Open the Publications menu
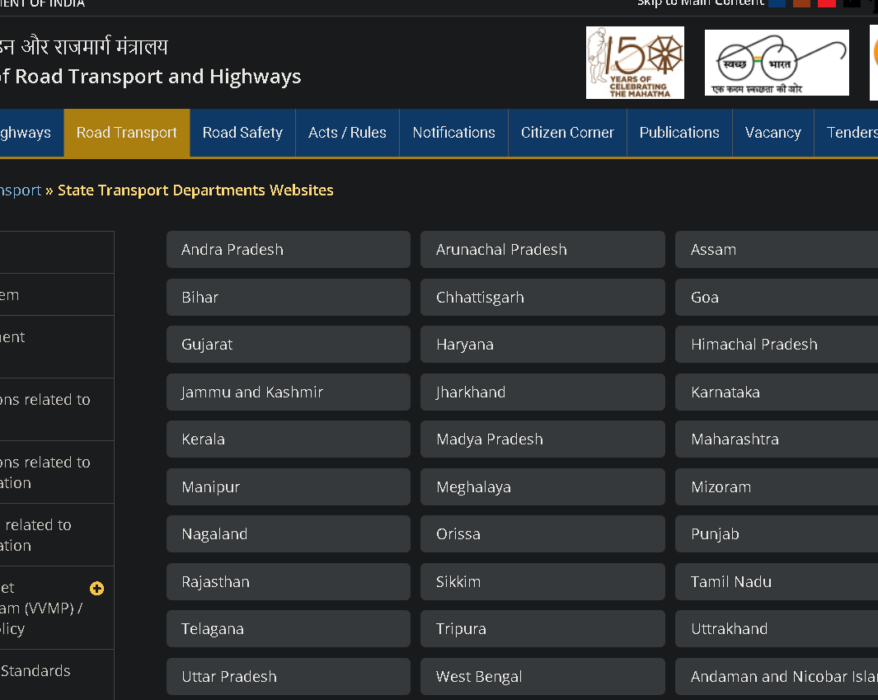Screen dimensions: 878x700 (679, 133)
